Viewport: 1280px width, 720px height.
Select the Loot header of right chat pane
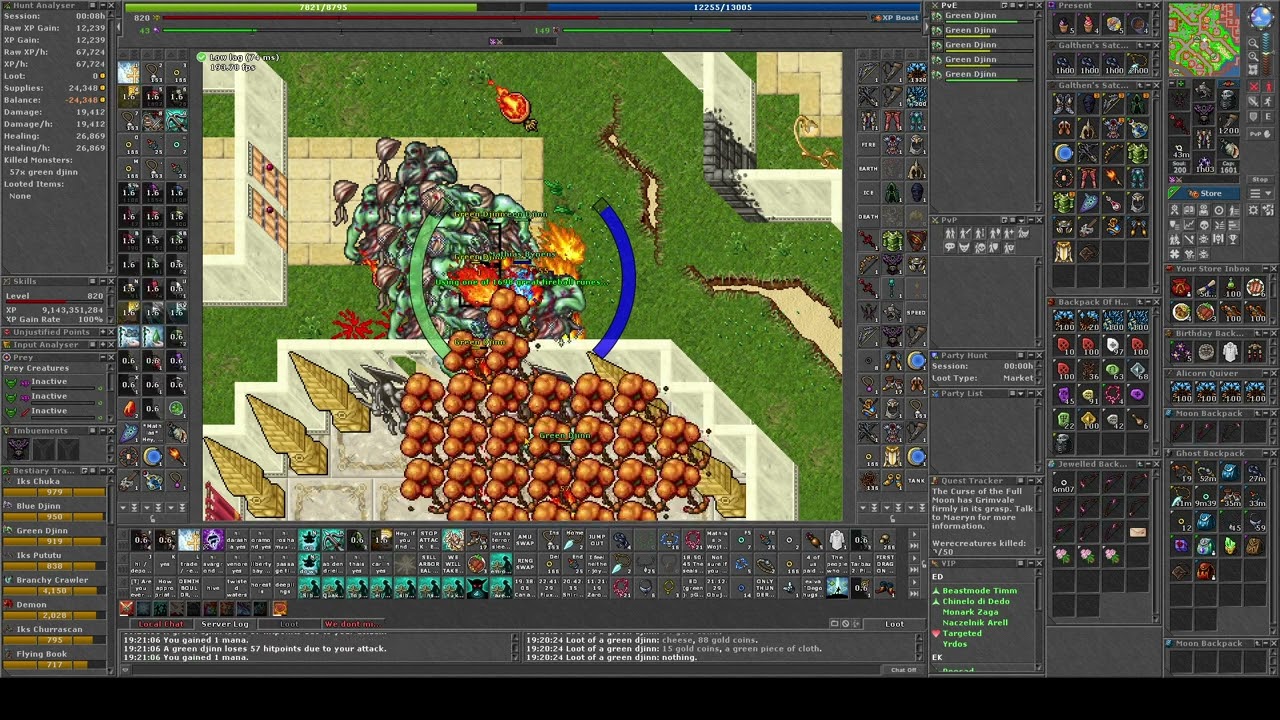point(894,624)
